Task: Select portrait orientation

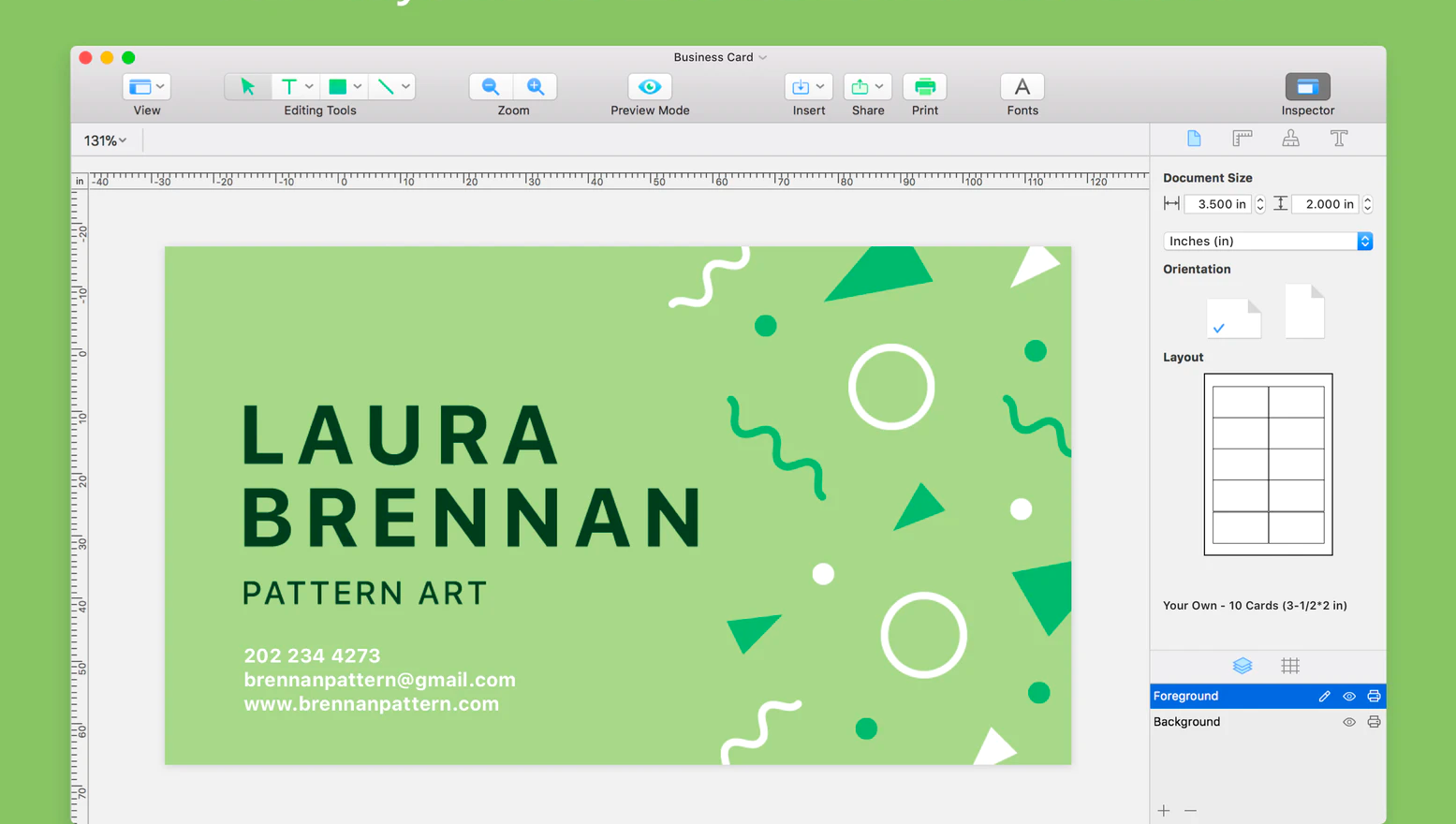Action: tap(1304, 311)
